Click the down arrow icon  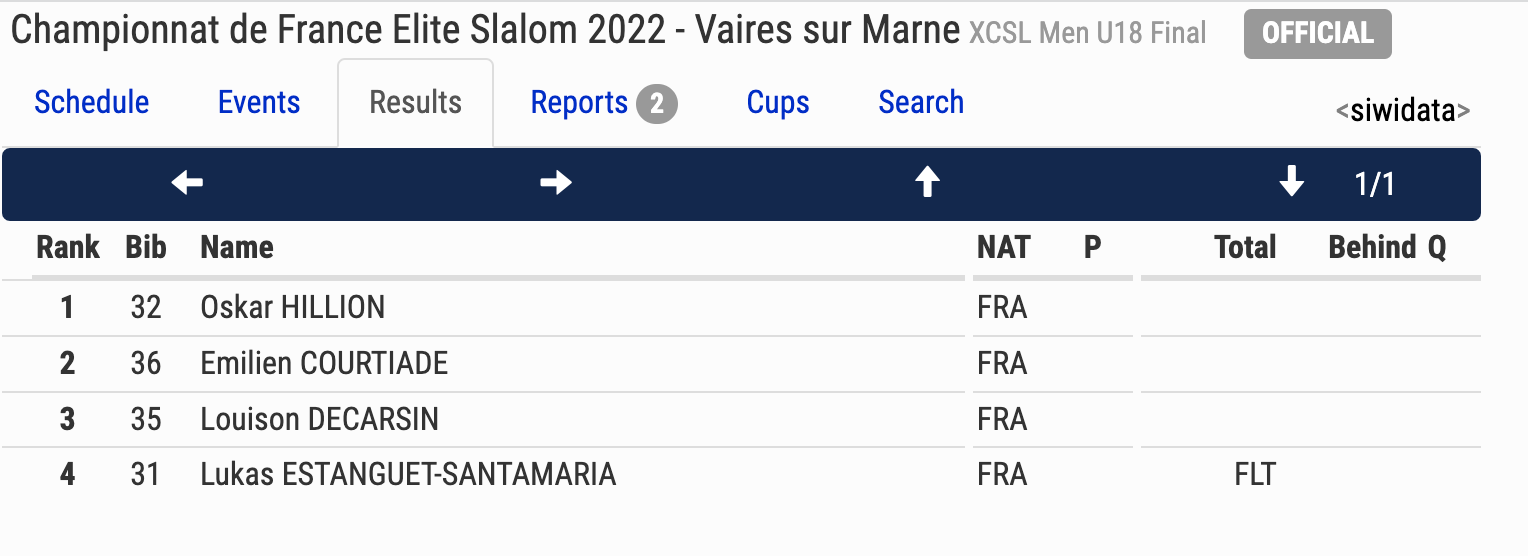coord(1292,183)
